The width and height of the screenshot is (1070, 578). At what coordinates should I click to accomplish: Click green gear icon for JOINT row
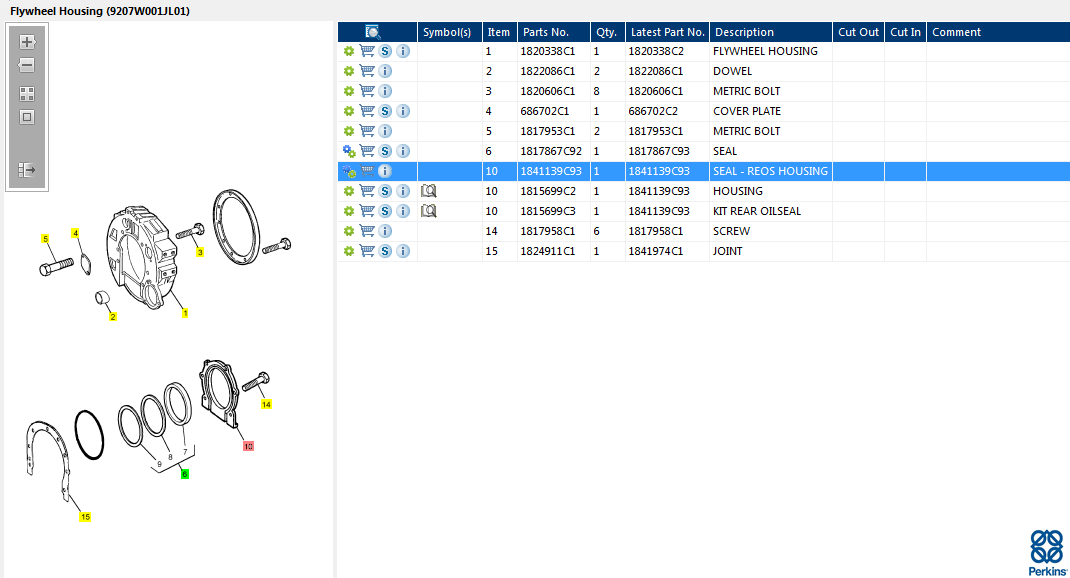coord(349,251)
